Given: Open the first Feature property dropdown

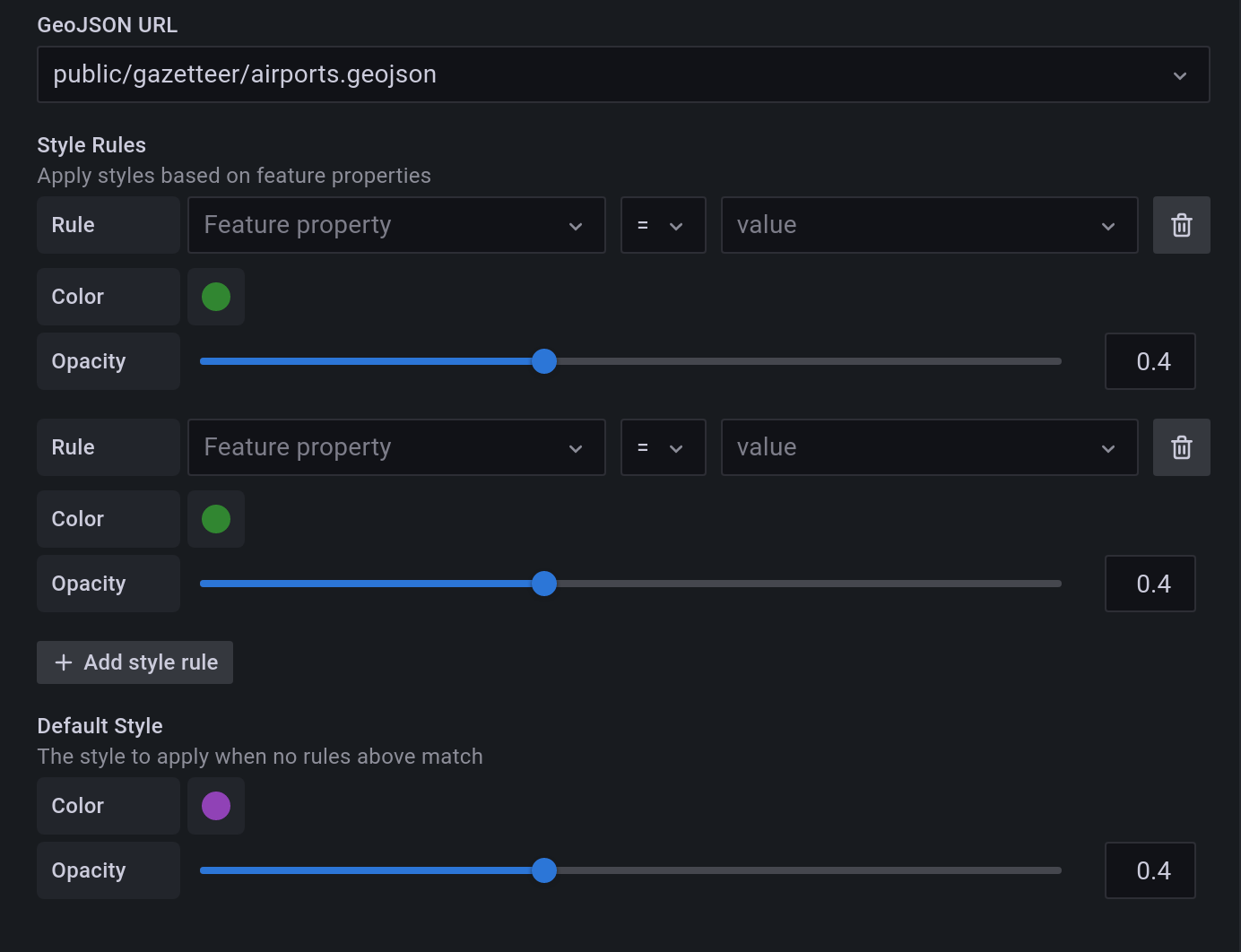Looking at the screenshot, I should coord(396,225).
